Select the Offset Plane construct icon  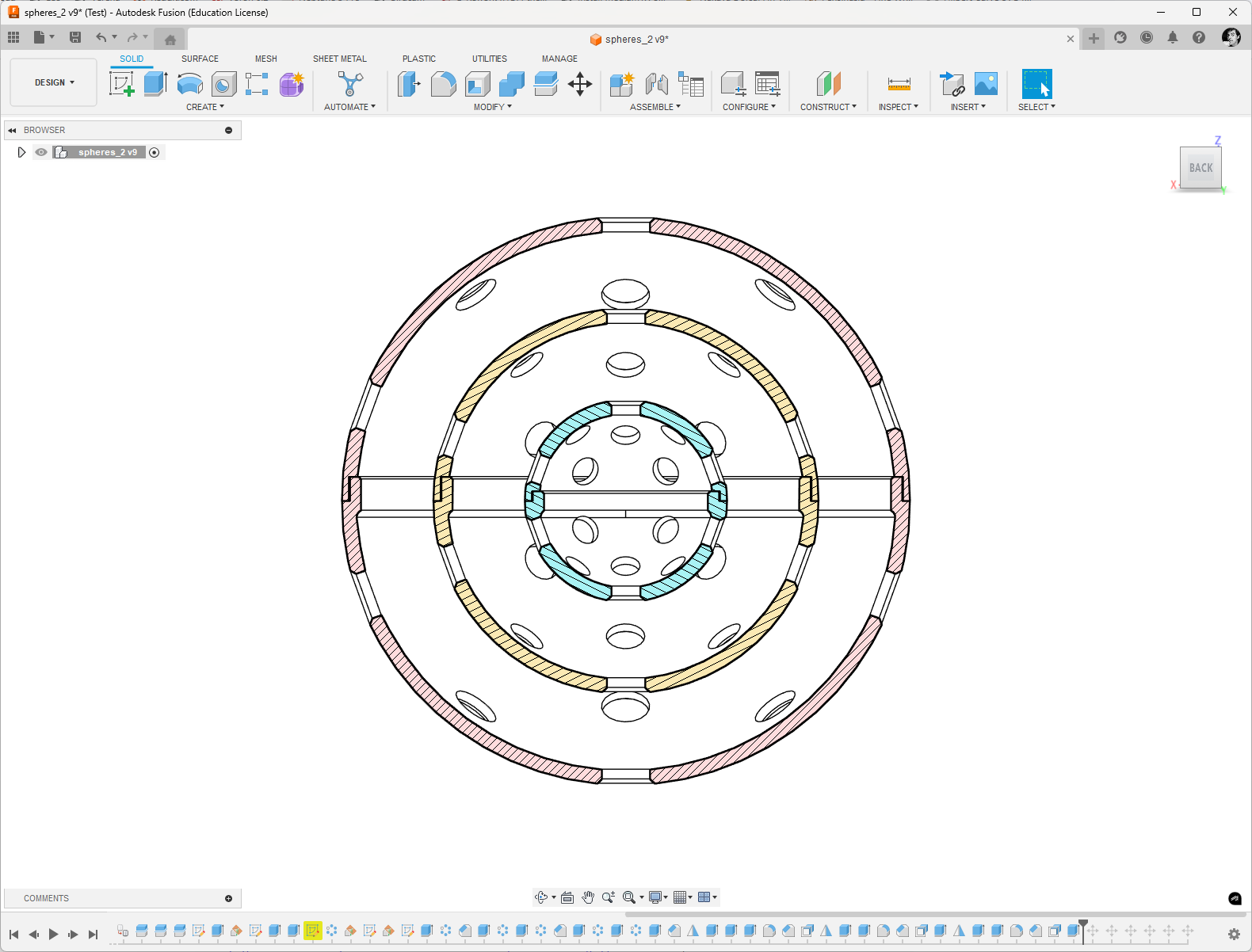(x=828, y=84)
